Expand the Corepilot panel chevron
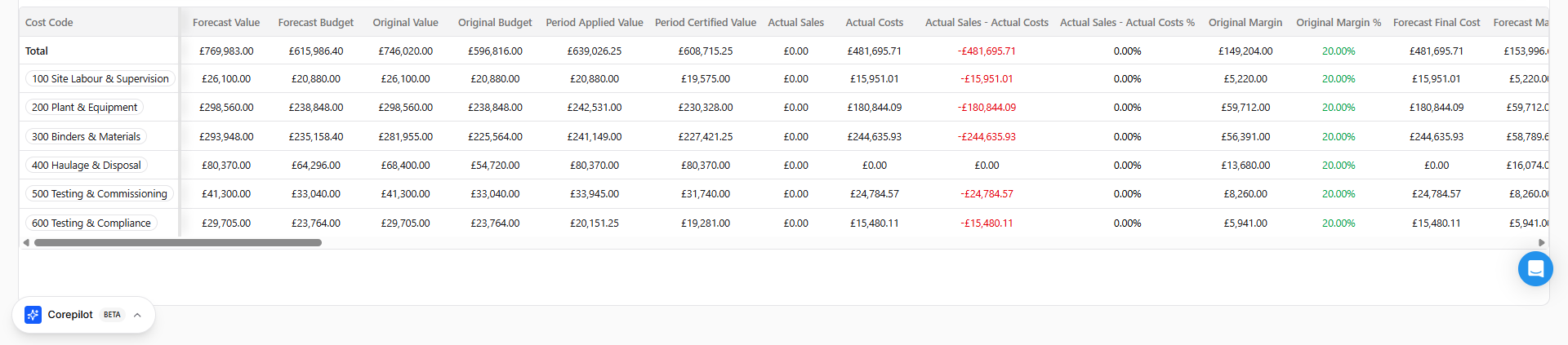 coord(137,315)
